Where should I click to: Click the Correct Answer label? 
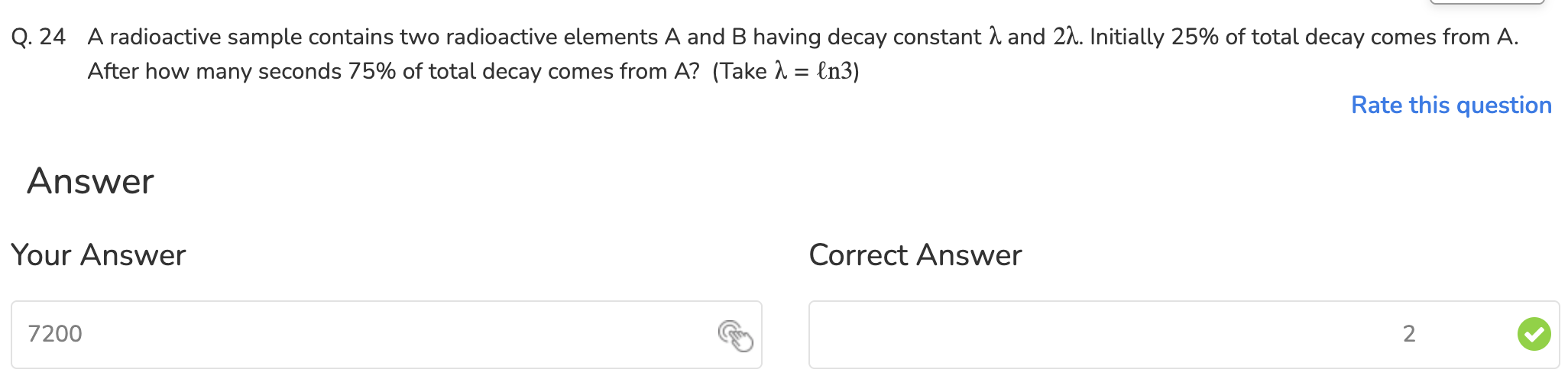[915, 255]
